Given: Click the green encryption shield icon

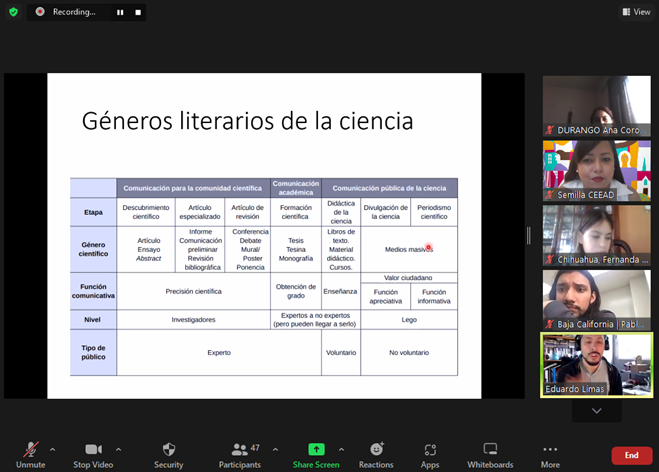Looking at the screenshot, I should click(13, 12).
